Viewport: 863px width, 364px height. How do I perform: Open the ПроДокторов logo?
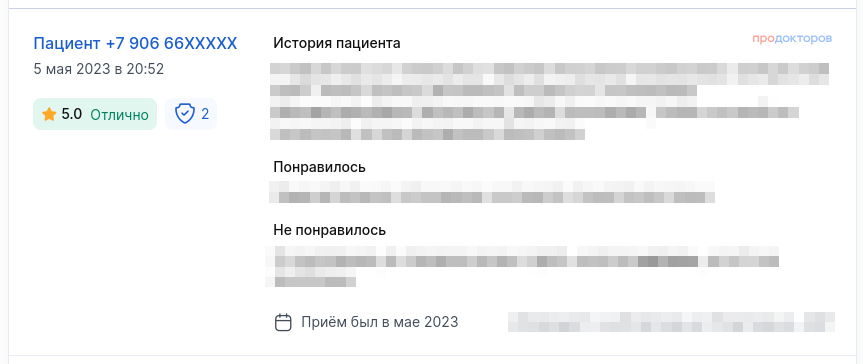click(x=792, y=39)
